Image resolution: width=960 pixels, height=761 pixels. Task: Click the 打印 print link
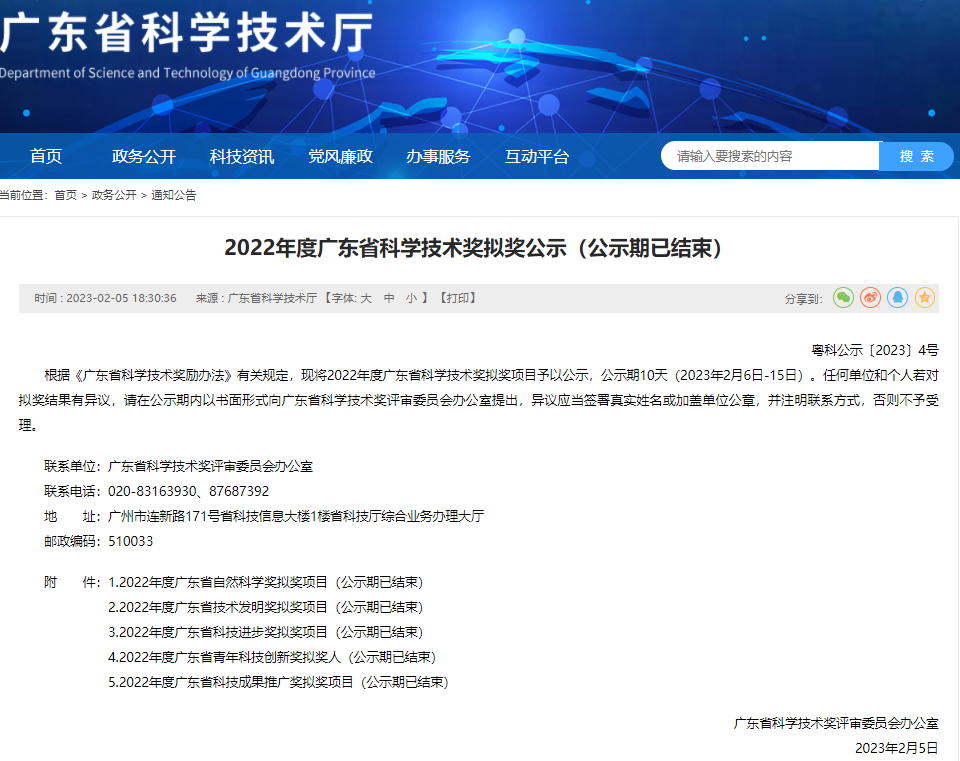point(457,298)
